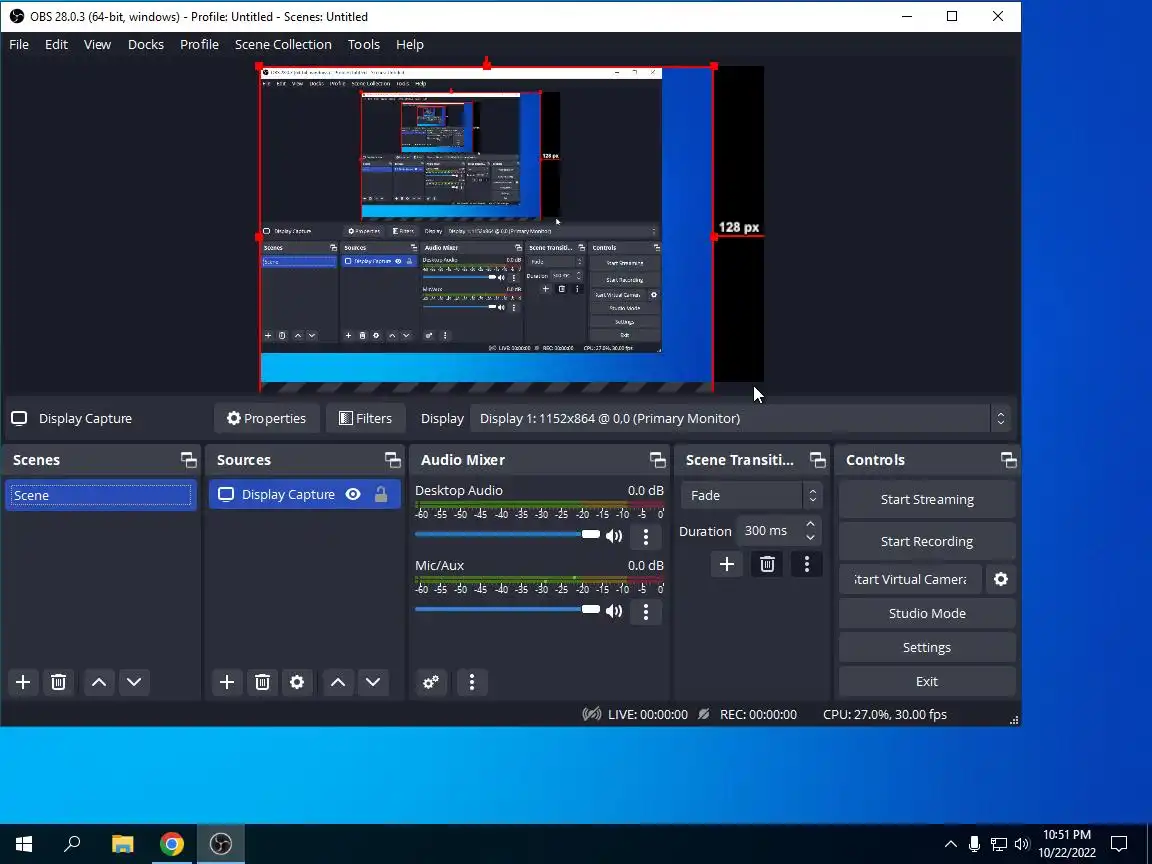This screenshot has width=1152, height=864.
Task: Add a scene transition with the plus icon
Action: pos(727,564)
